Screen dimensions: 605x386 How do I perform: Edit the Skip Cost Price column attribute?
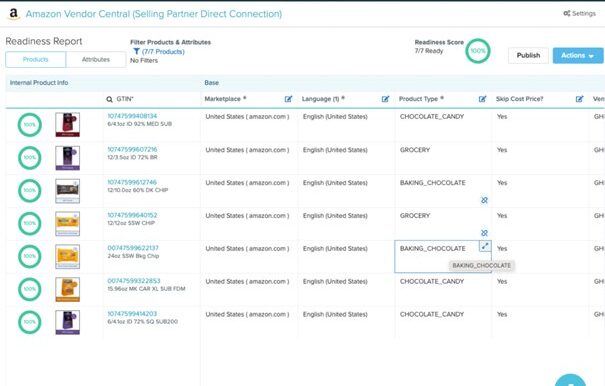pos(580,99)
